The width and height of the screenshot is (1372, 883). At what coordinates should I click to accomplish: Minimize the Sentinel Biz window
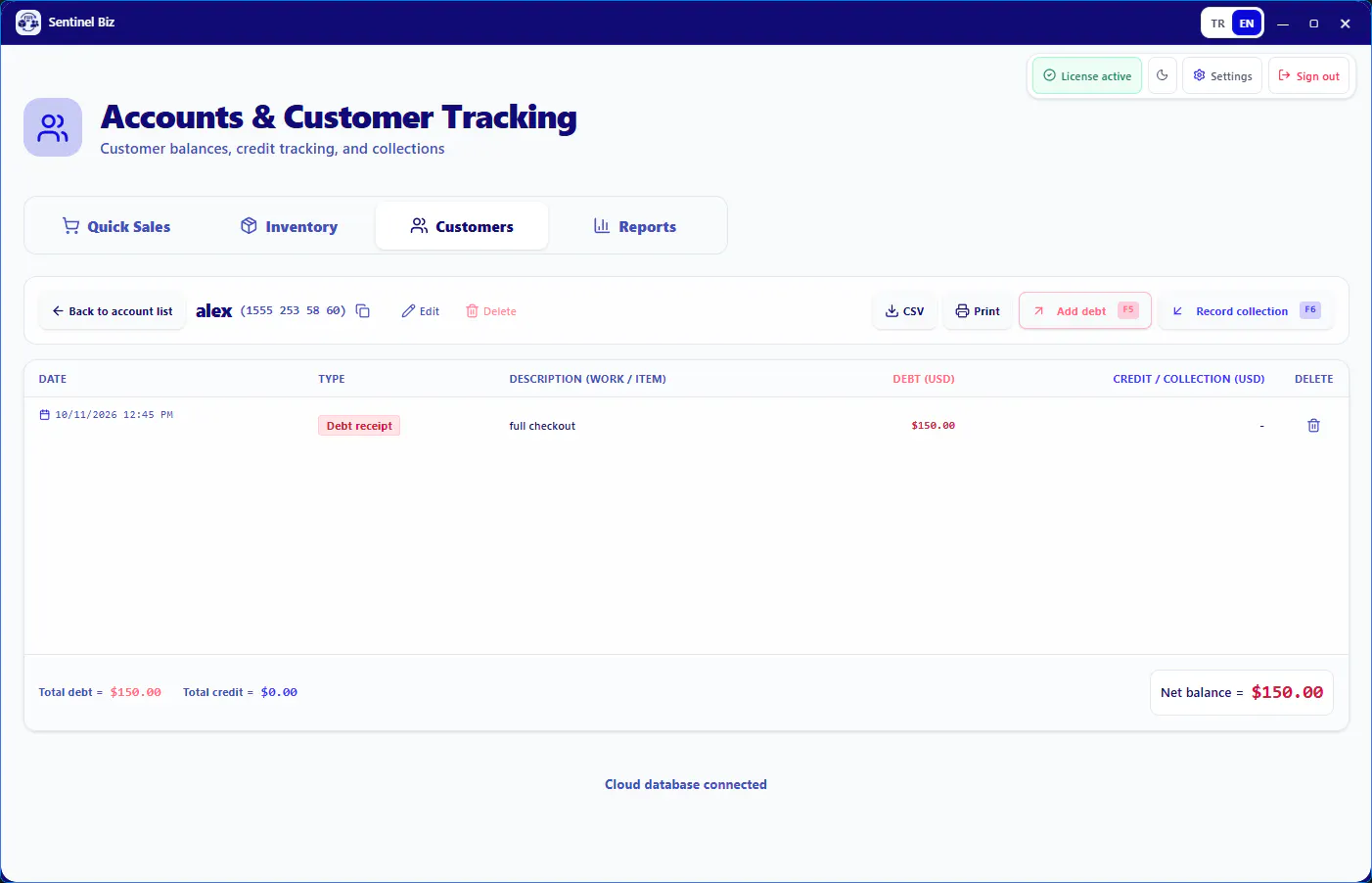pyautogui.click(x=1282, y=23)
